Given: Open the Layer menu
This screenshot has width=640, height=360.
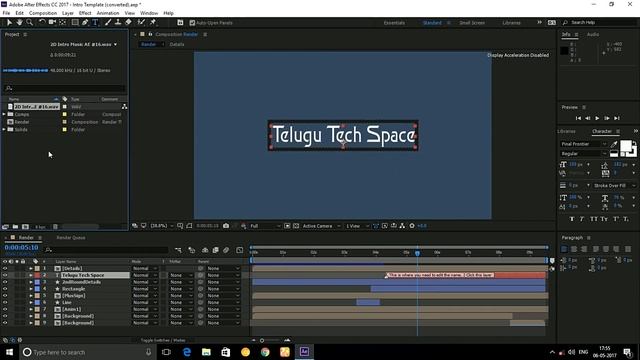Looking at the screenshot, I should pyautogui.click(x=68, y=13).
